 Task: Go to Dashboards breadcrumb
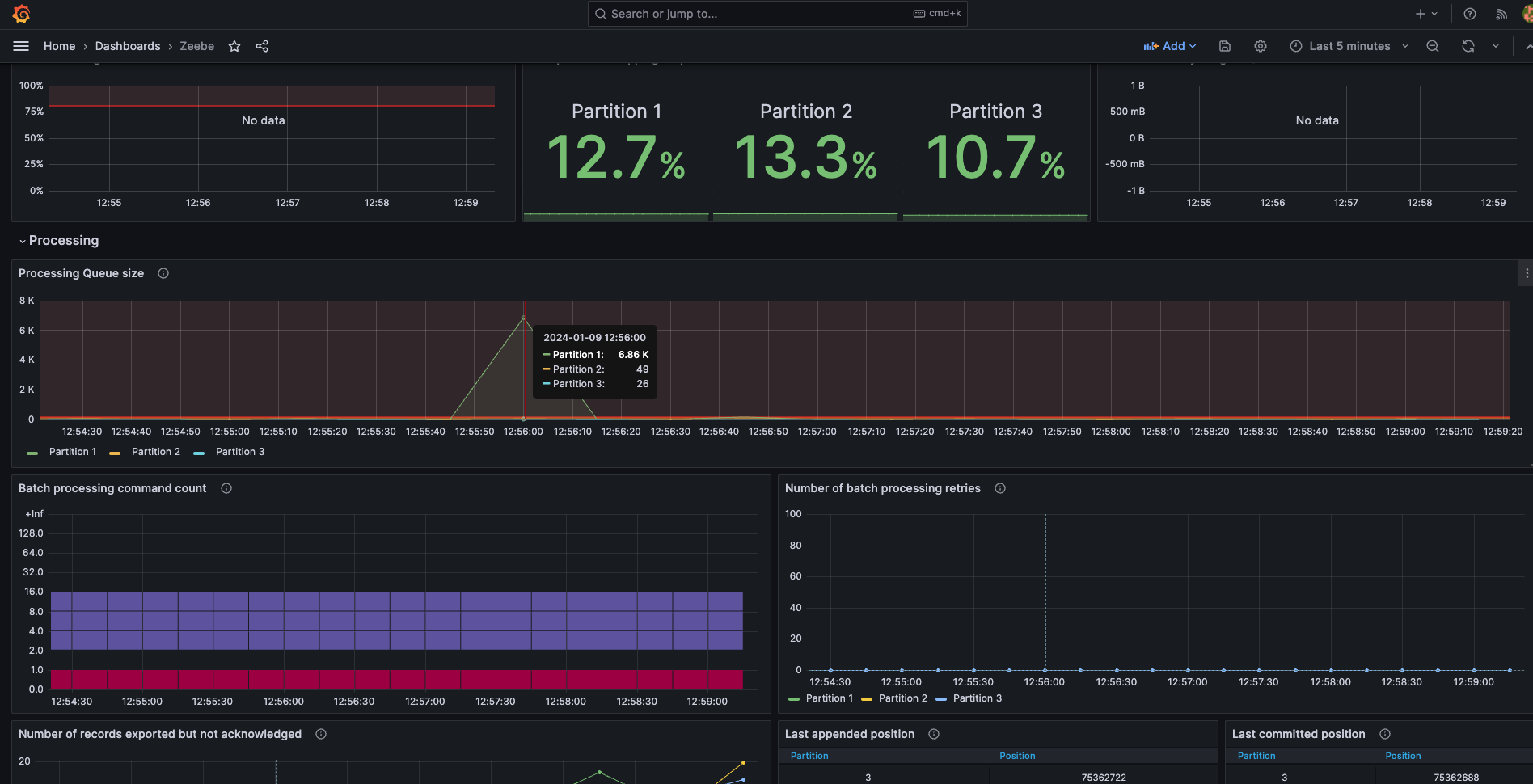tap(128, 46)
